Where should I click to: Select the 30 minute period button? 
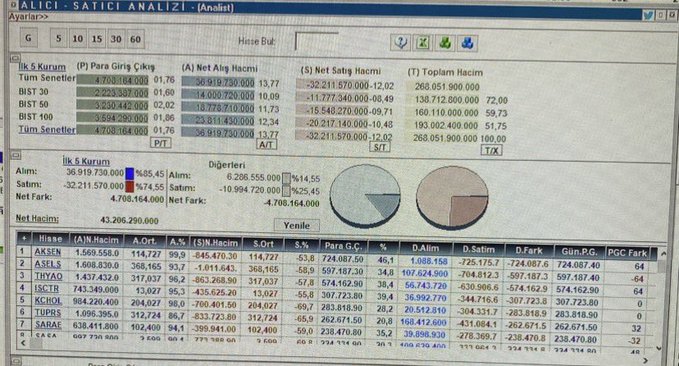116,39
